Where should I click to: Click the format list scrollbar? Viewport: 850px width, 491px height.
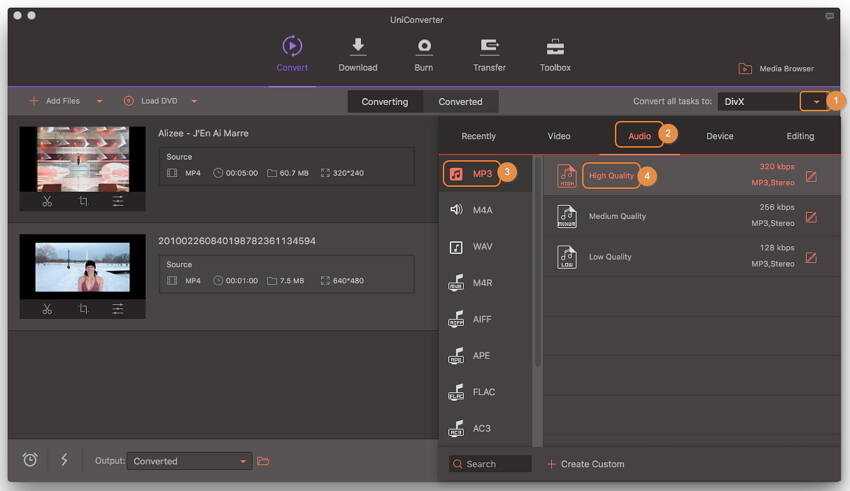point(537,263)
